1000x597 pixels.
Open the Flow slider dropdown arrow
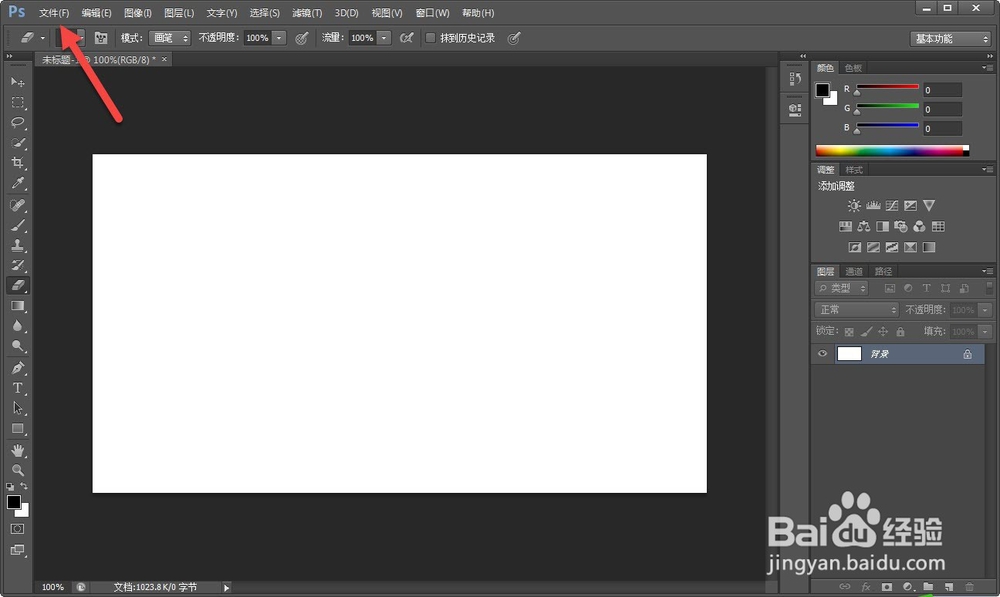[384, 38]
